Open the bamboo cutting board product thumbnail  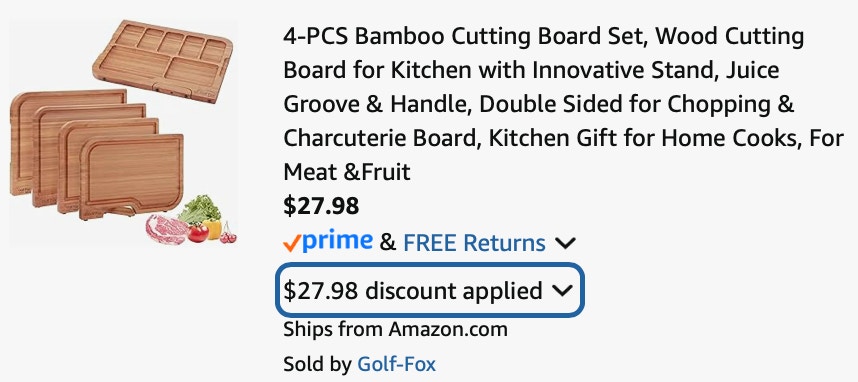coord(123,132)
